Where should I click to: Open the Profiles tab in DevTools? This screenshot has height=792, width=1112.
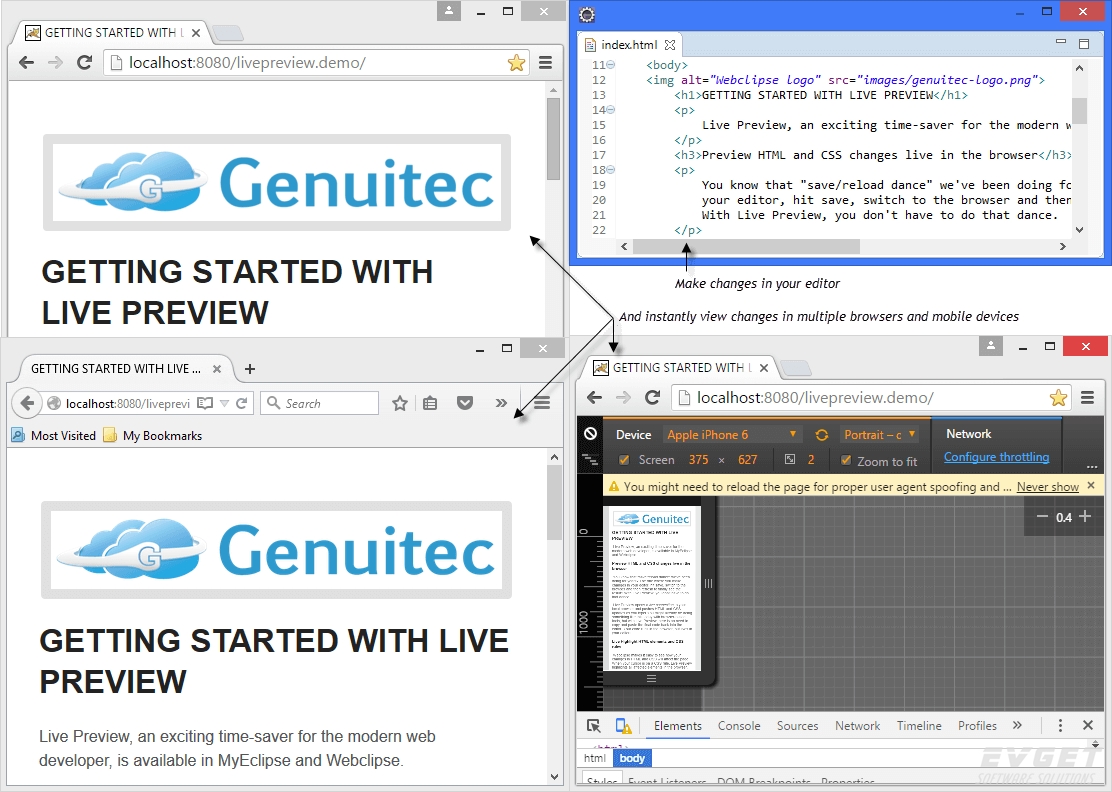tap(977, 725)
